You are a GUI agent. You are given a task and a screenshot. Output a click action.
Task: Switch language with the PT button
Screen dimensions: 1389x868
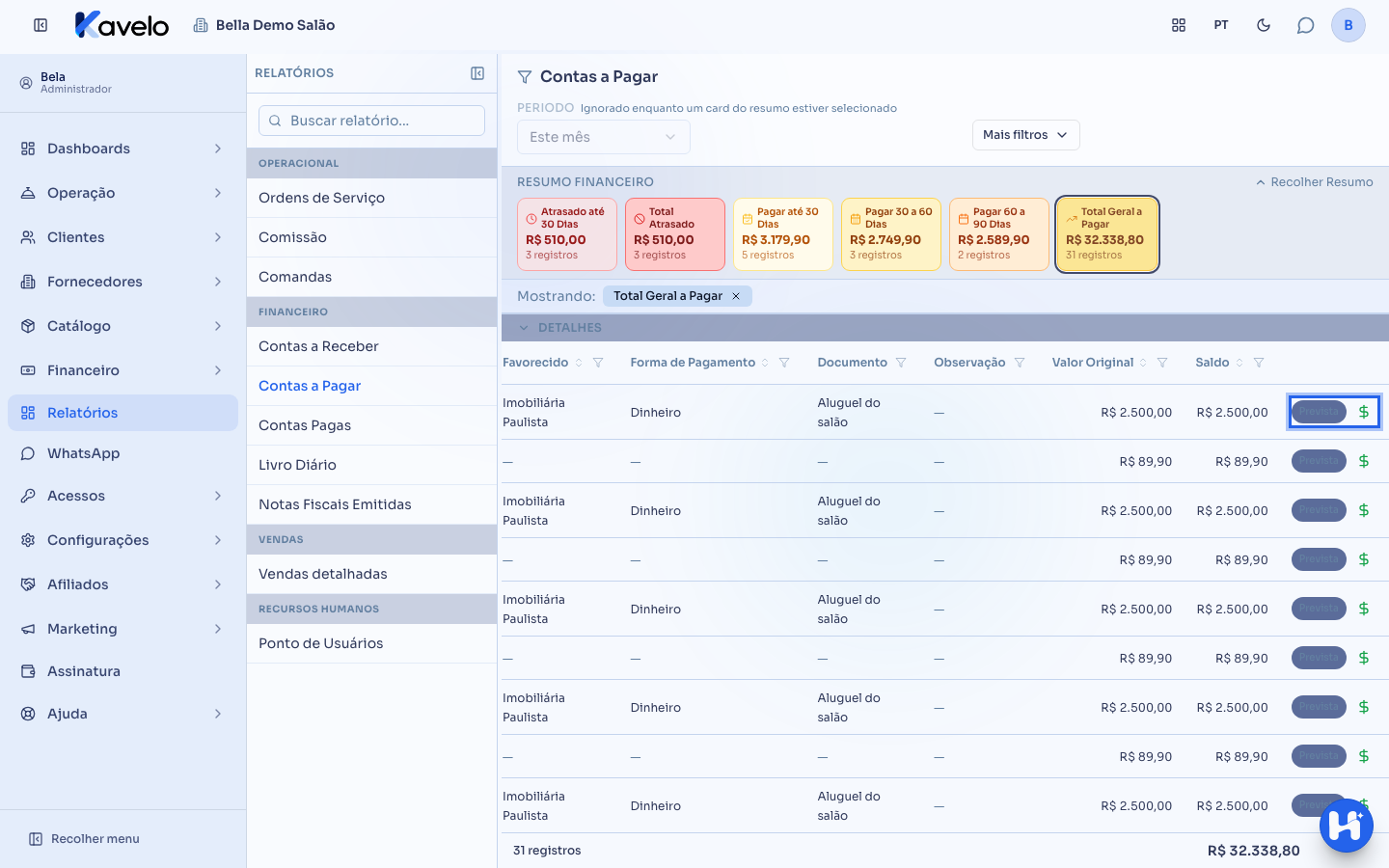(x=1221, y=25)
